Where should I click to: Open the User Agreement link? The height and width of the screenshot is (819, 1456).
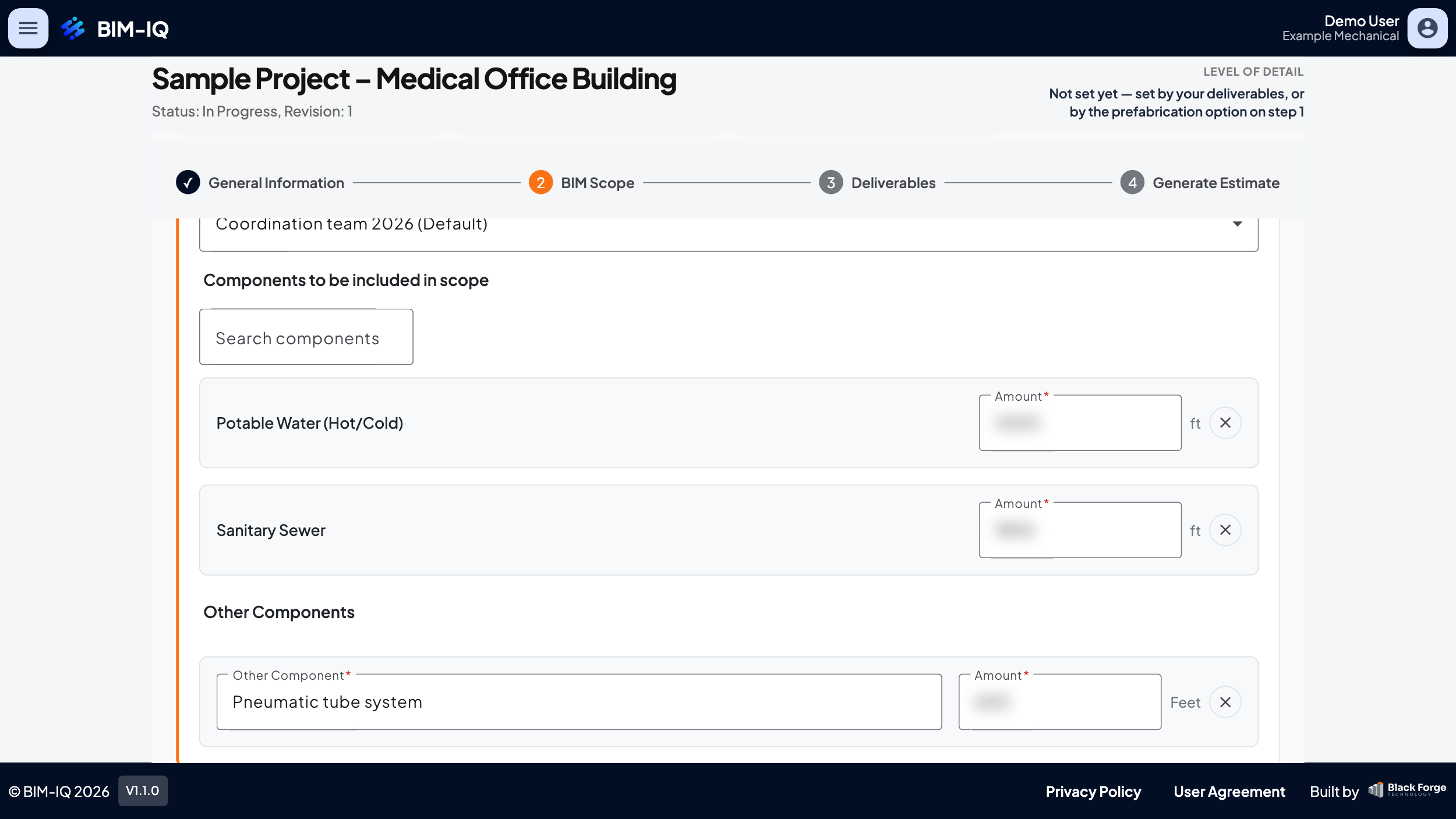(x=1229, y=792)
